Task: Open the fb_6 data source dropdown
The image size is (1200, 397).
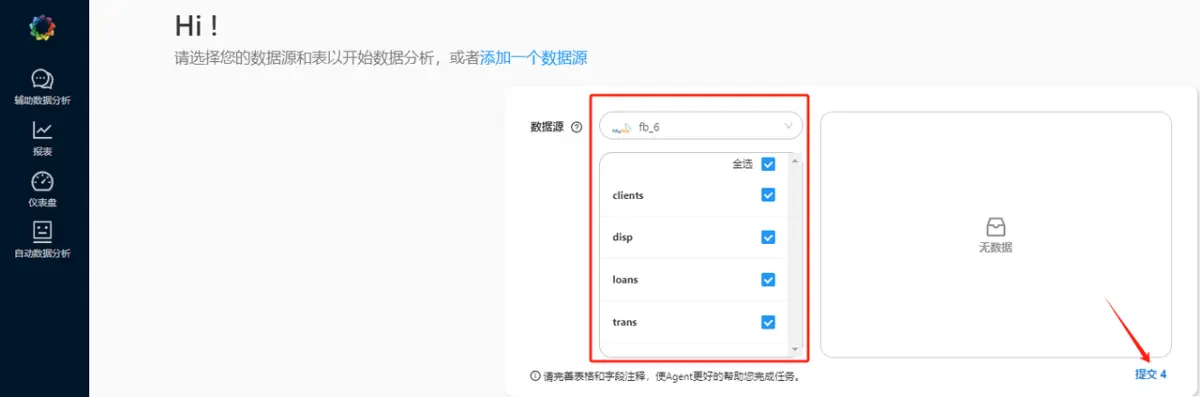Action: tap(701, 126)
